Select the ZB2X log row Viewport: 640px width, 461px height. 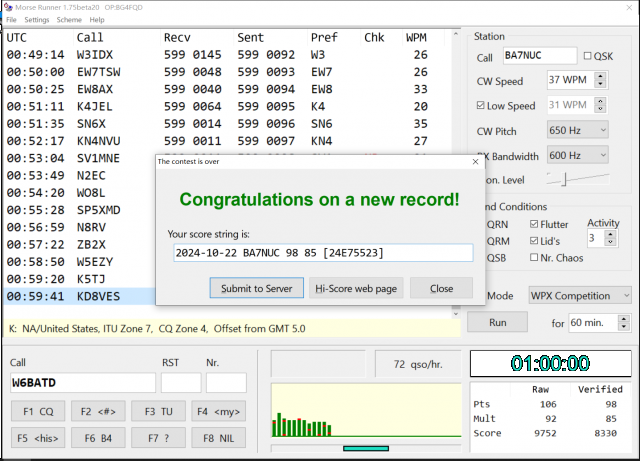tap(80, 245)
